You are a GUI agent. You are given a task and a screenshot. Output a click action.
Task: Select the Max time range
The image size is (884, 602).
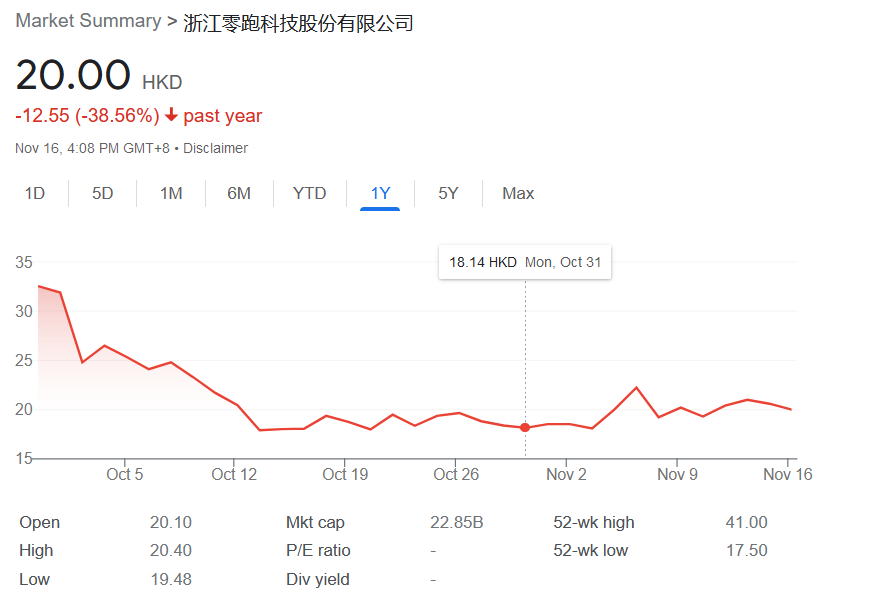tap(518, 193)
